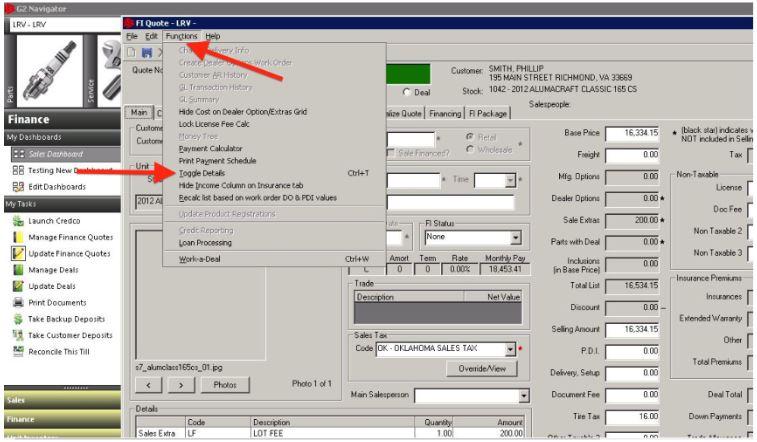Screen dimensions: 757x442
Task: Click the Testing New Dashboard icon
Action: pos(18,170)
